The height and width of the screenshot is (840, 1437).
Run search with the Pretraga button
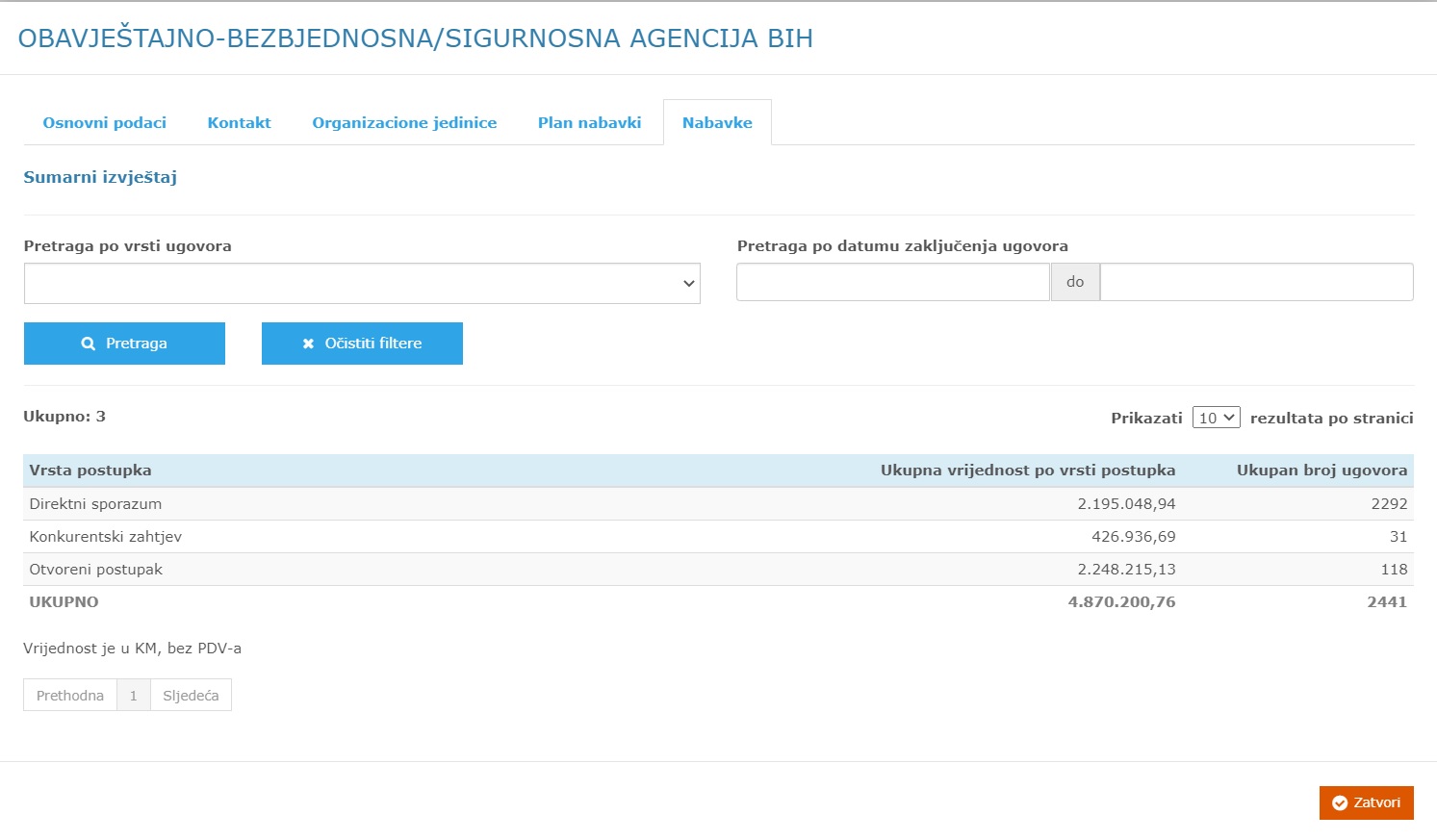click(124, 344)
